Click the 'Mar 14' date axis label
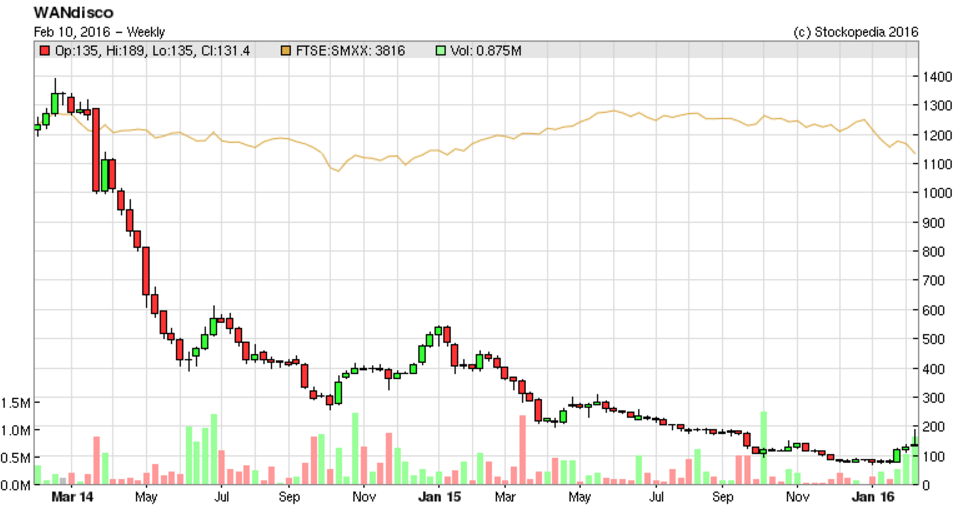This screenshot has width=965, height=520. point(72,497)
